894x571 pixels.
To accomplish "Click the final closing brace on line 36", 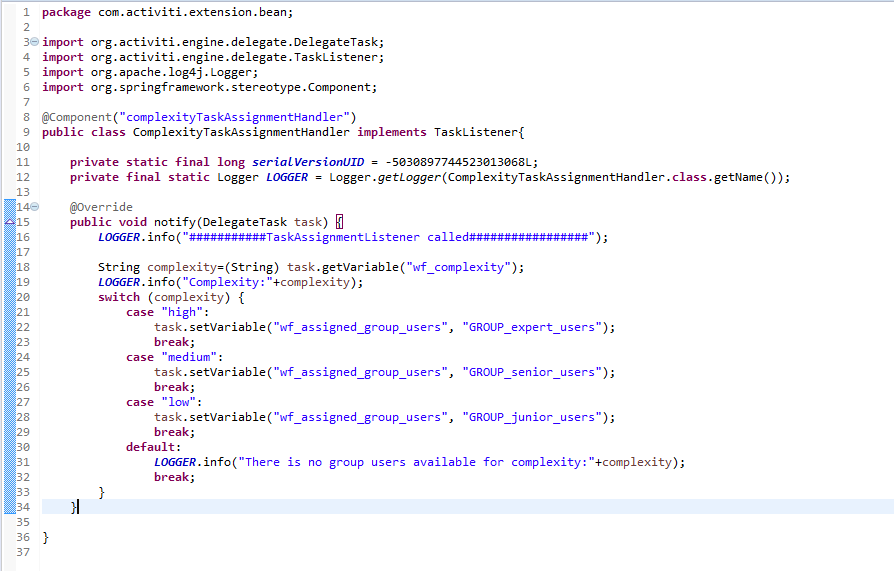I will [46, 537].
